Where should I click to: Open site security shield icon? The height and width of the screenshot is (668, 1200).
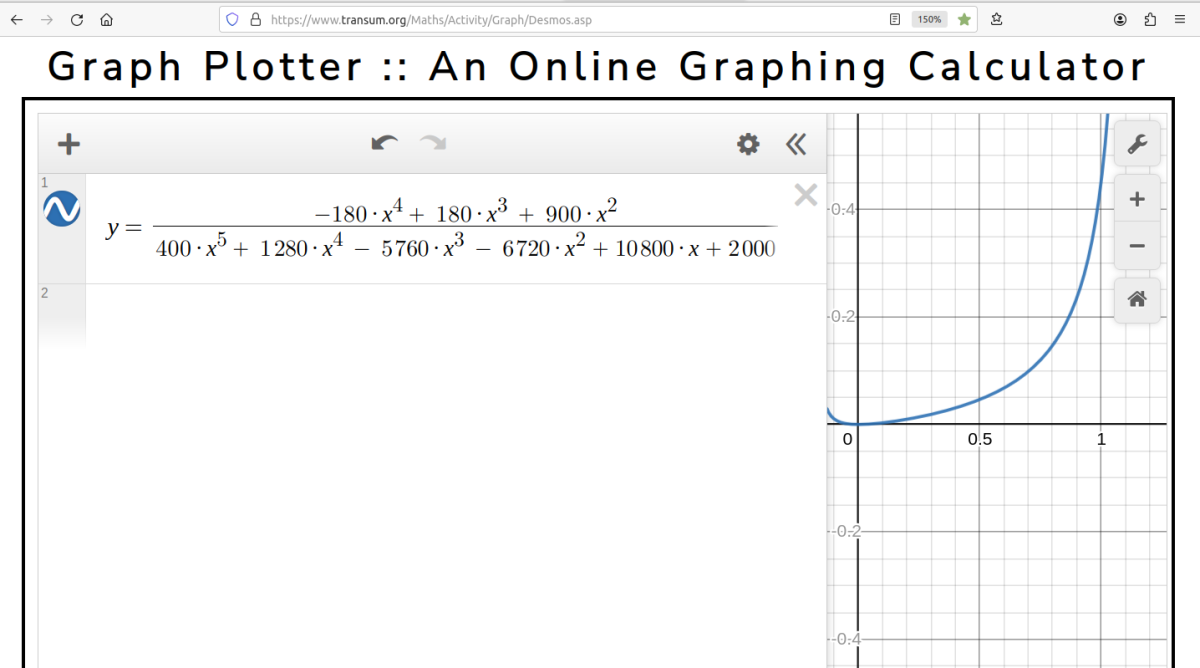[233, 19]
